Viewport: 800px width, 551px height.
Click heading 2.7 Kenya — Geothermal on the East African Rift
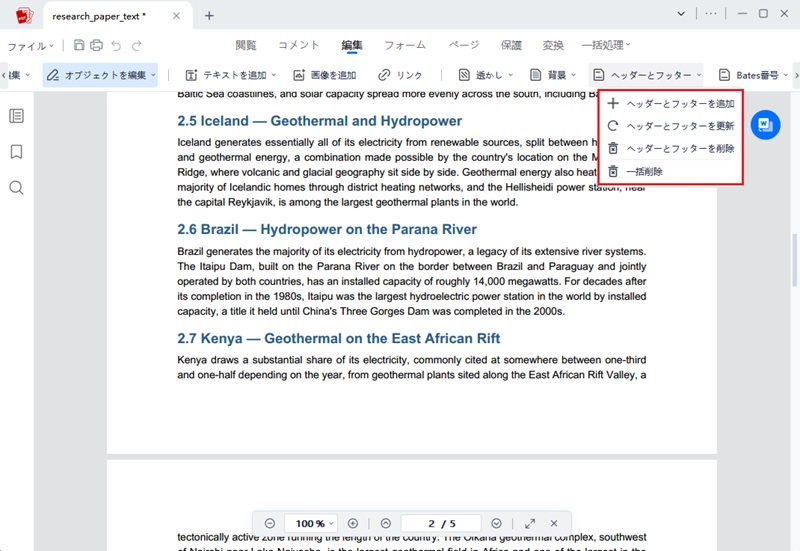pos(339,339)
